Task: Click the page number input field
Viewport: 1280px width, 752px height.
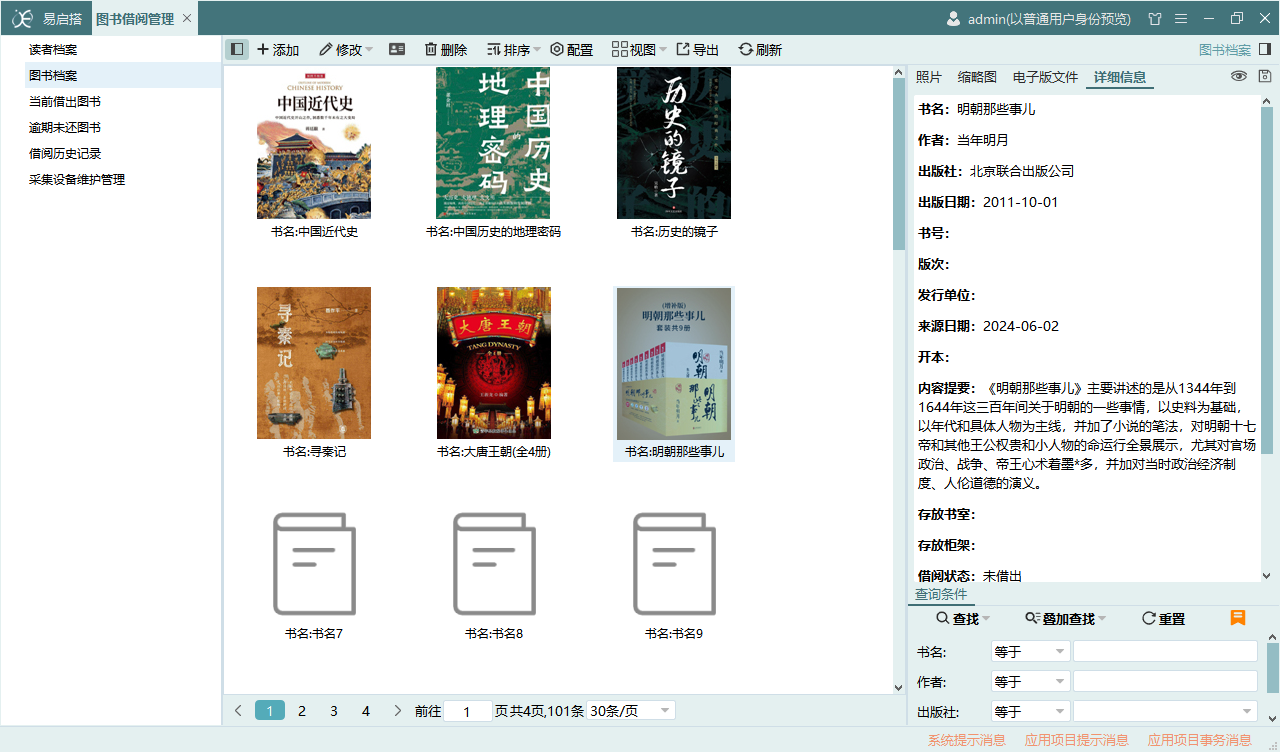Action: tap(468, 711)
